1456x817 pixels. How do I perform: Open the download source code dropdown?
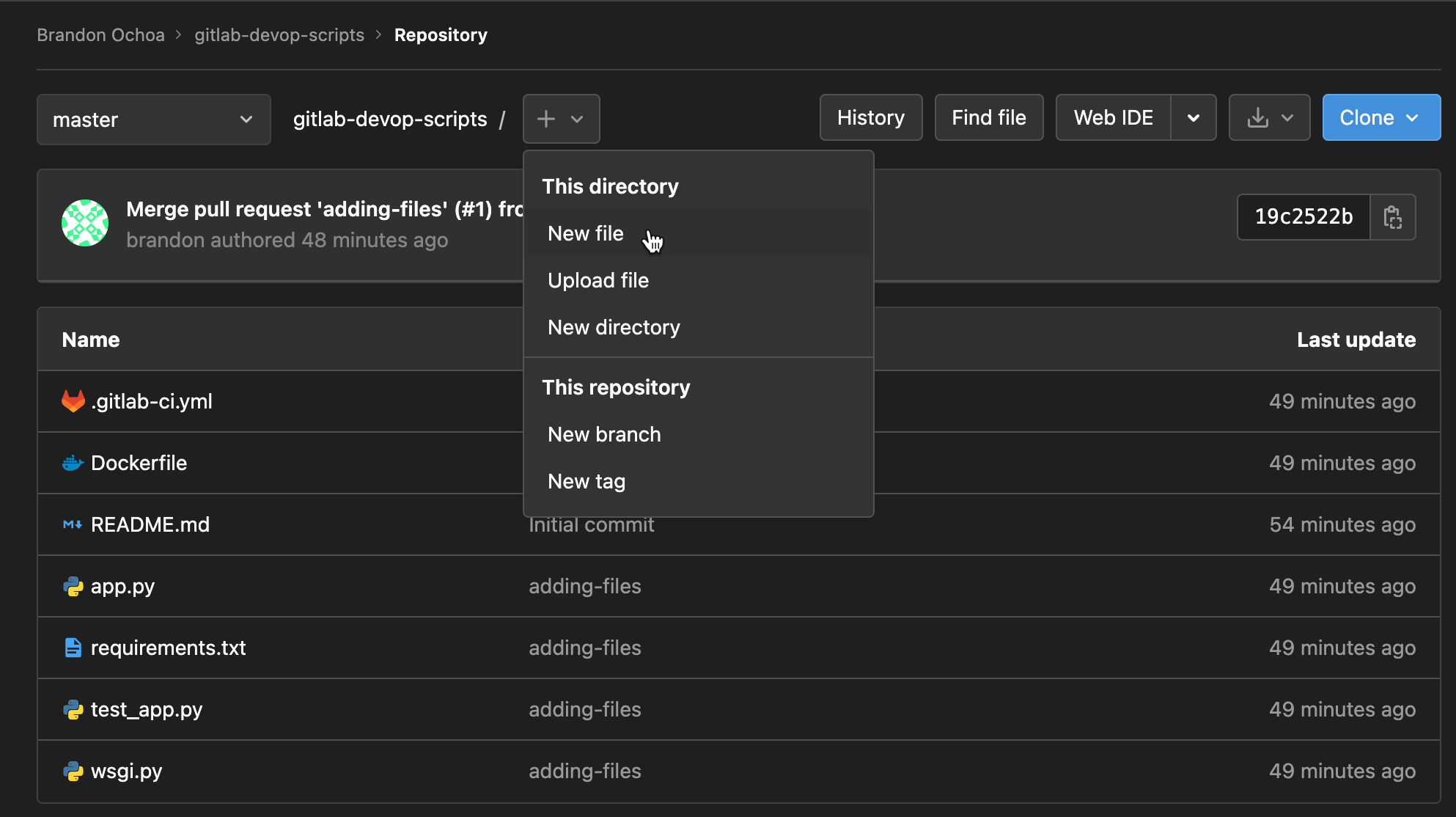[1269, 118]
